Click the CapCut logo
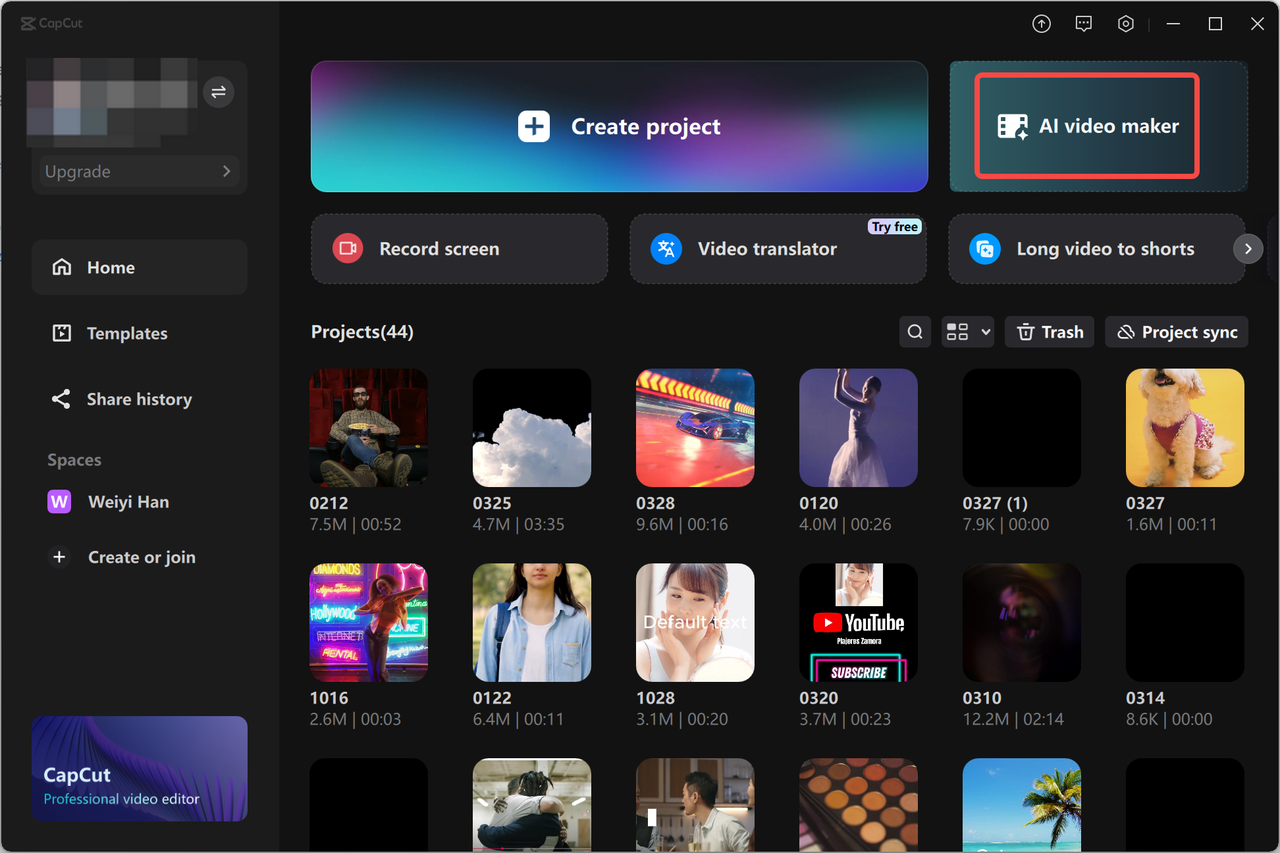This screenshot has width=1280, height=853. 51,22
